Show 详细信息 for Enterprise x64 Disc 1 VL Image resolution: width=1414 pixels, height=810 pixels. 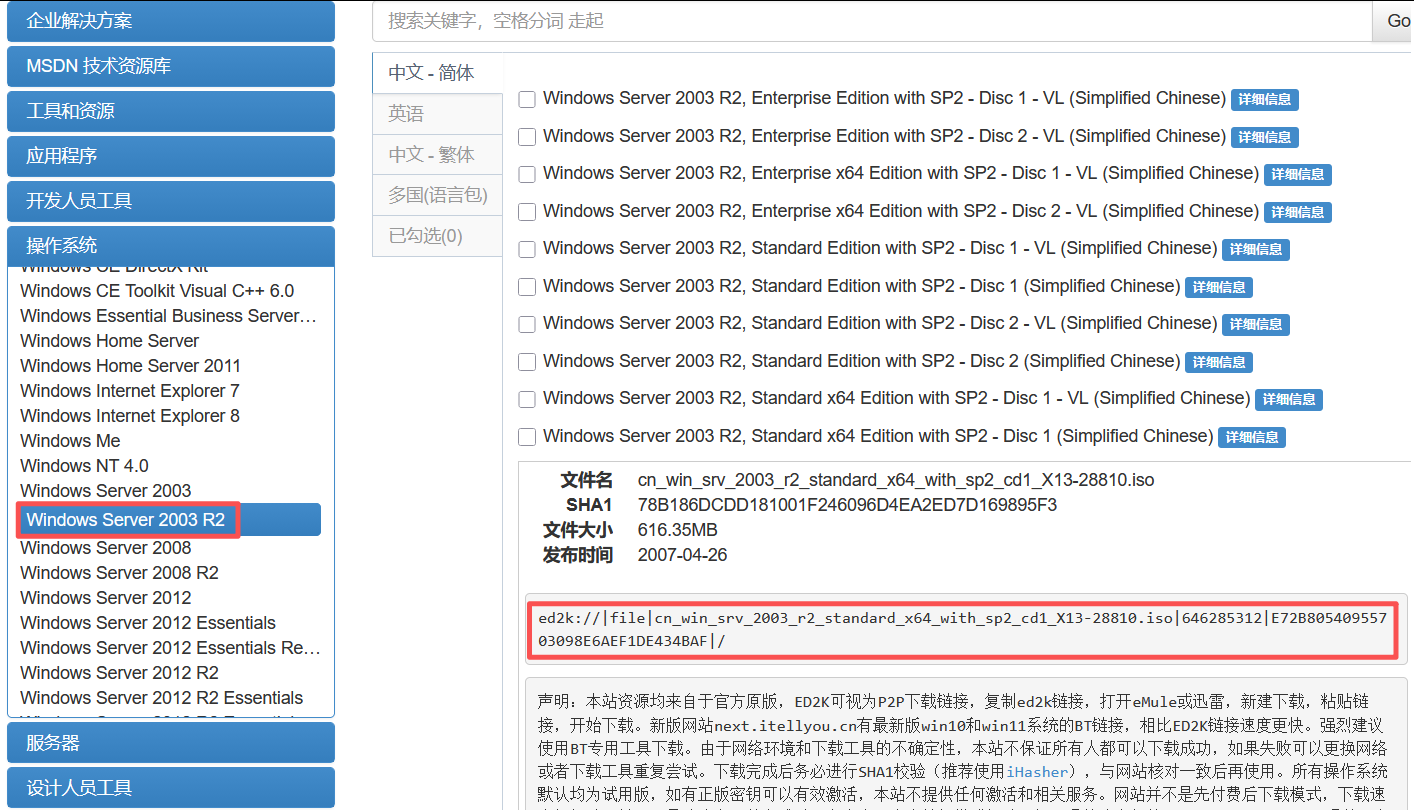pos(1298,175)
